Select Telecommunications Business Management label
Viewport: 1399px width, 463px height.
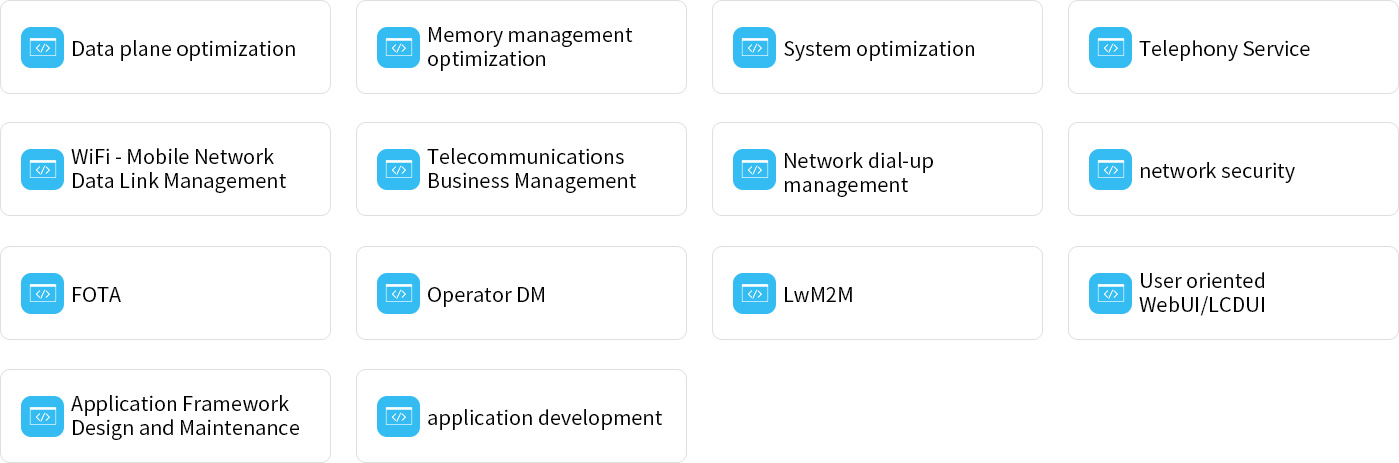(531, 169)
